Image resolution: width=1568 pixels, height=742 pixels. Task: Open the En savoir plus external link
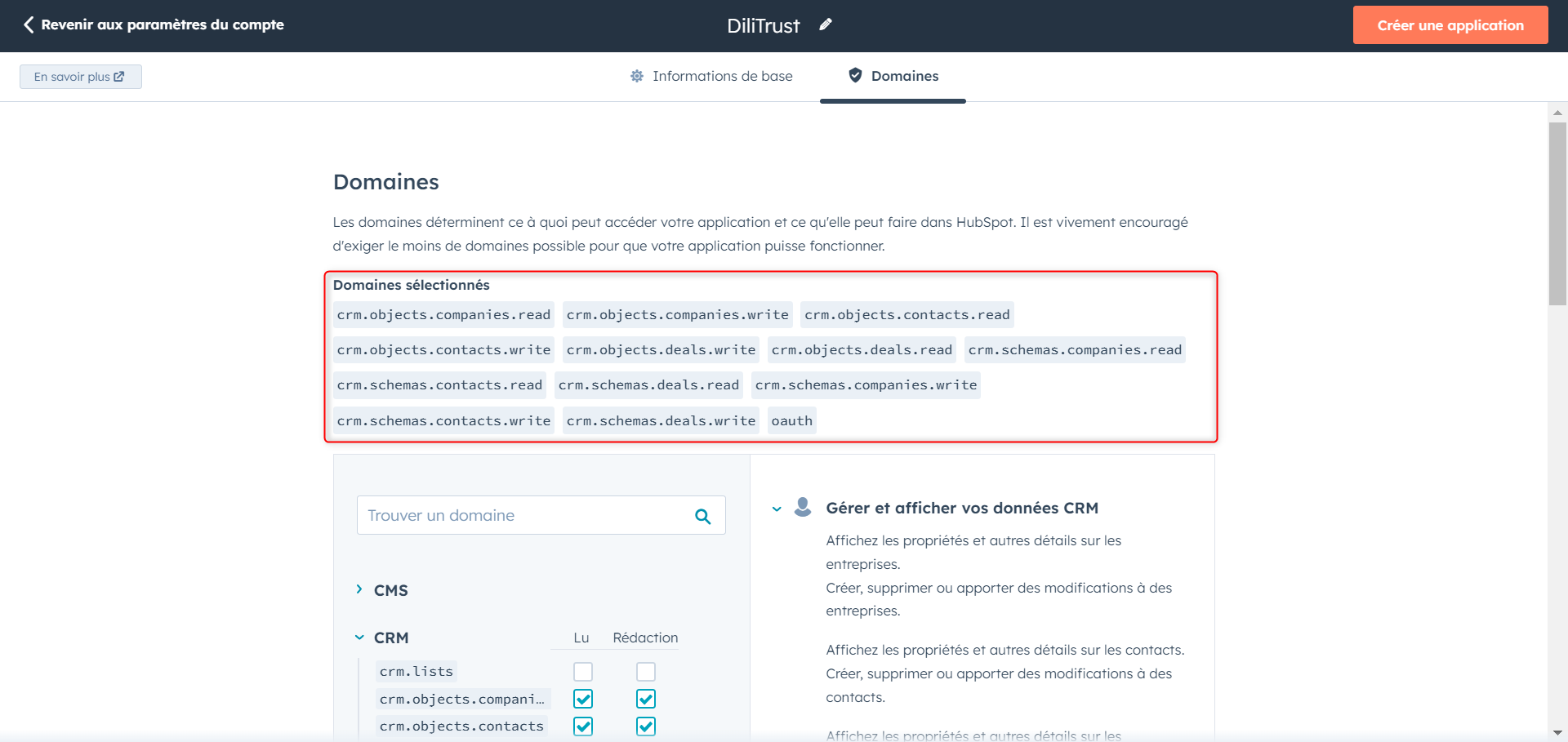80,77
